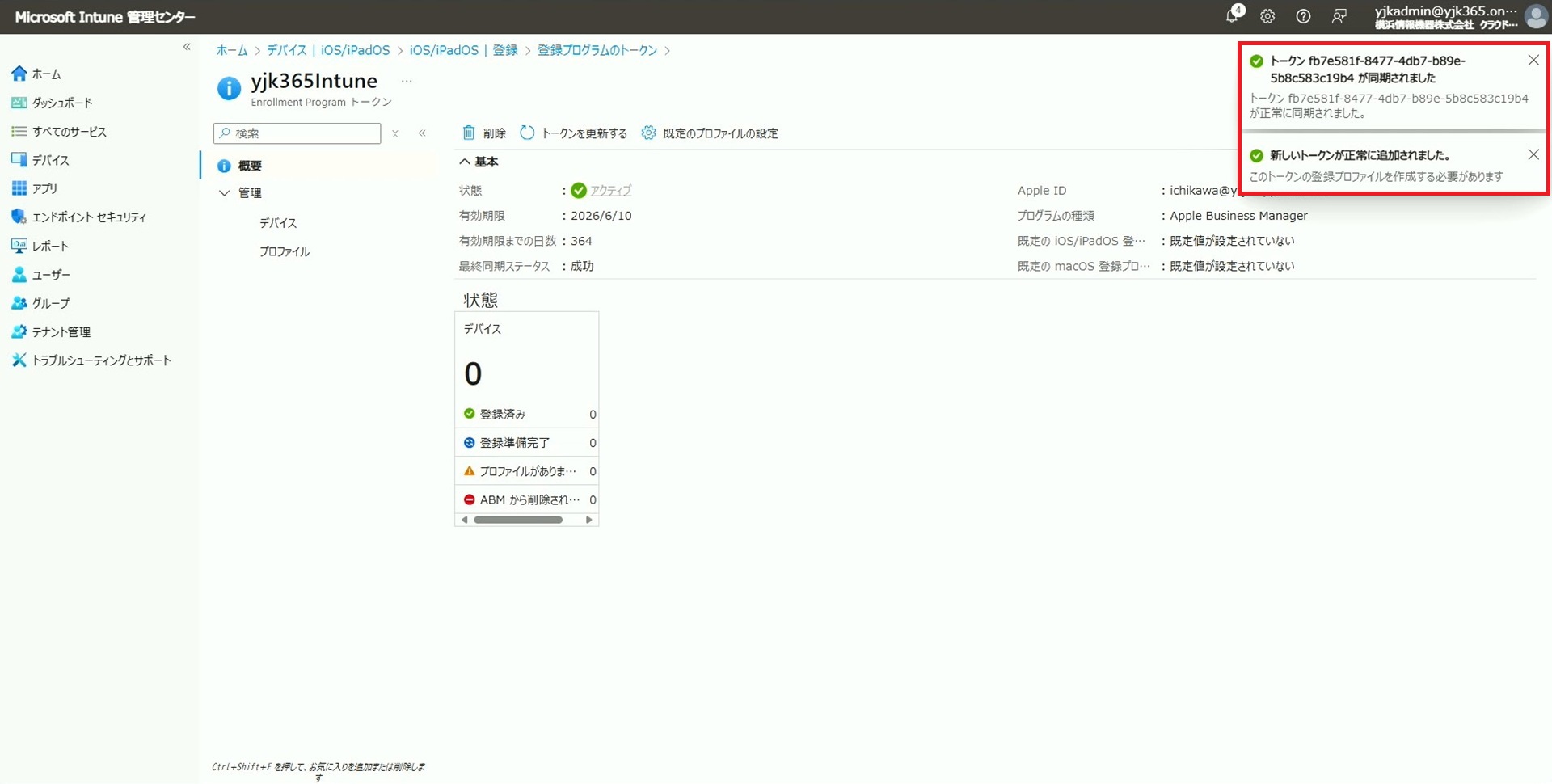
Task: Open ダッシュボード in the sidebar
Action: point(53,103)
